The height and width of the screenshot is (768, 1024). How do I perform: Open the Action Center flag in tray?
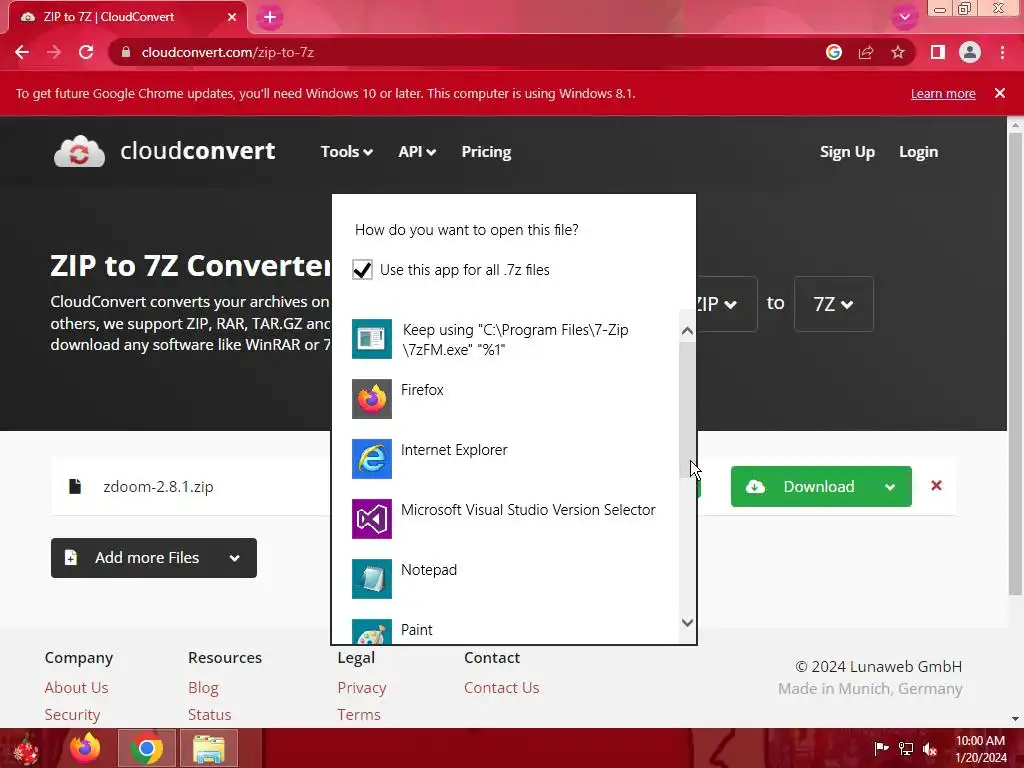pyautogui.click(x=881, y=749)
